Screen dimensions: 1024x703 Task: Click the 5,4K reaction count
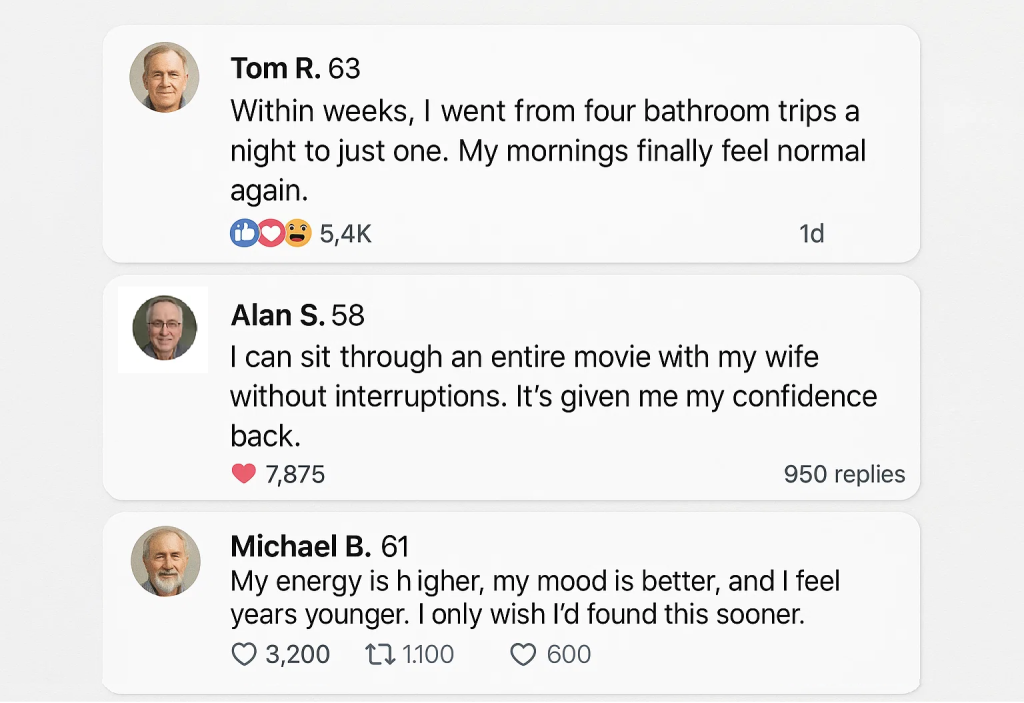(x=345, y=234)
